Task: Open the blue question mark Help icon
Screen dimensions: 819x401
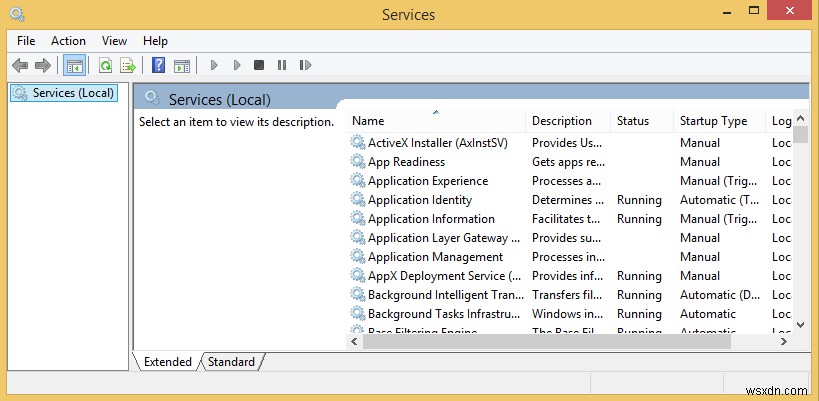Action: coord(158,66)
